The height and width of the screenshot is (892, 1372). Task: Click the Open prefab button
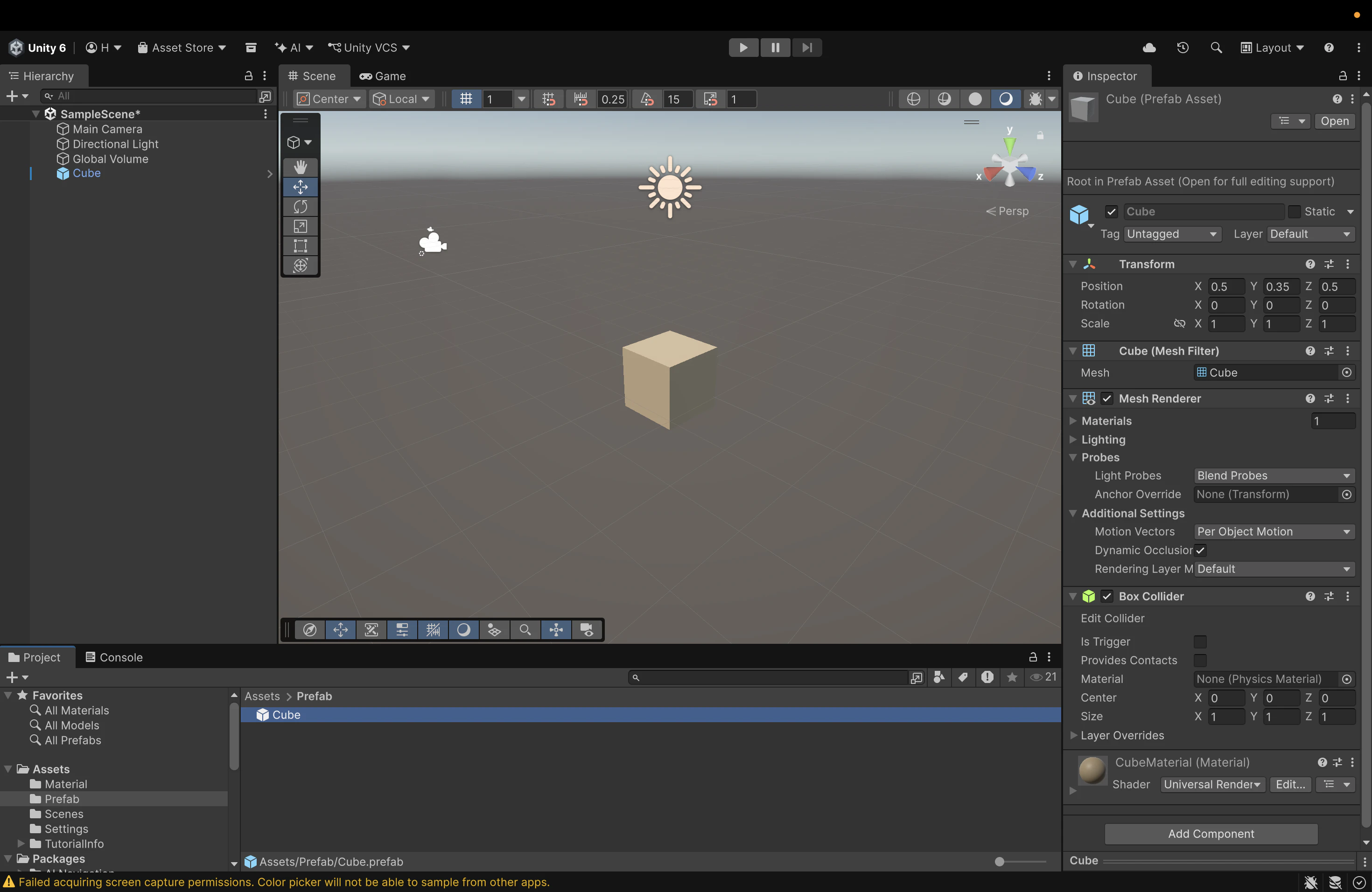point(1335,121)
